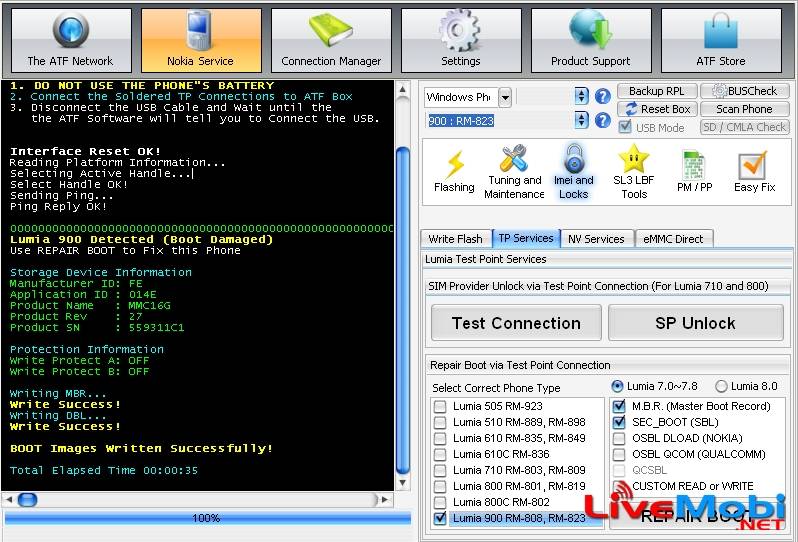The height and width of the screenshot is (542, 798).
Task: Switch to the NV Services tab
Action: point(596,239)
